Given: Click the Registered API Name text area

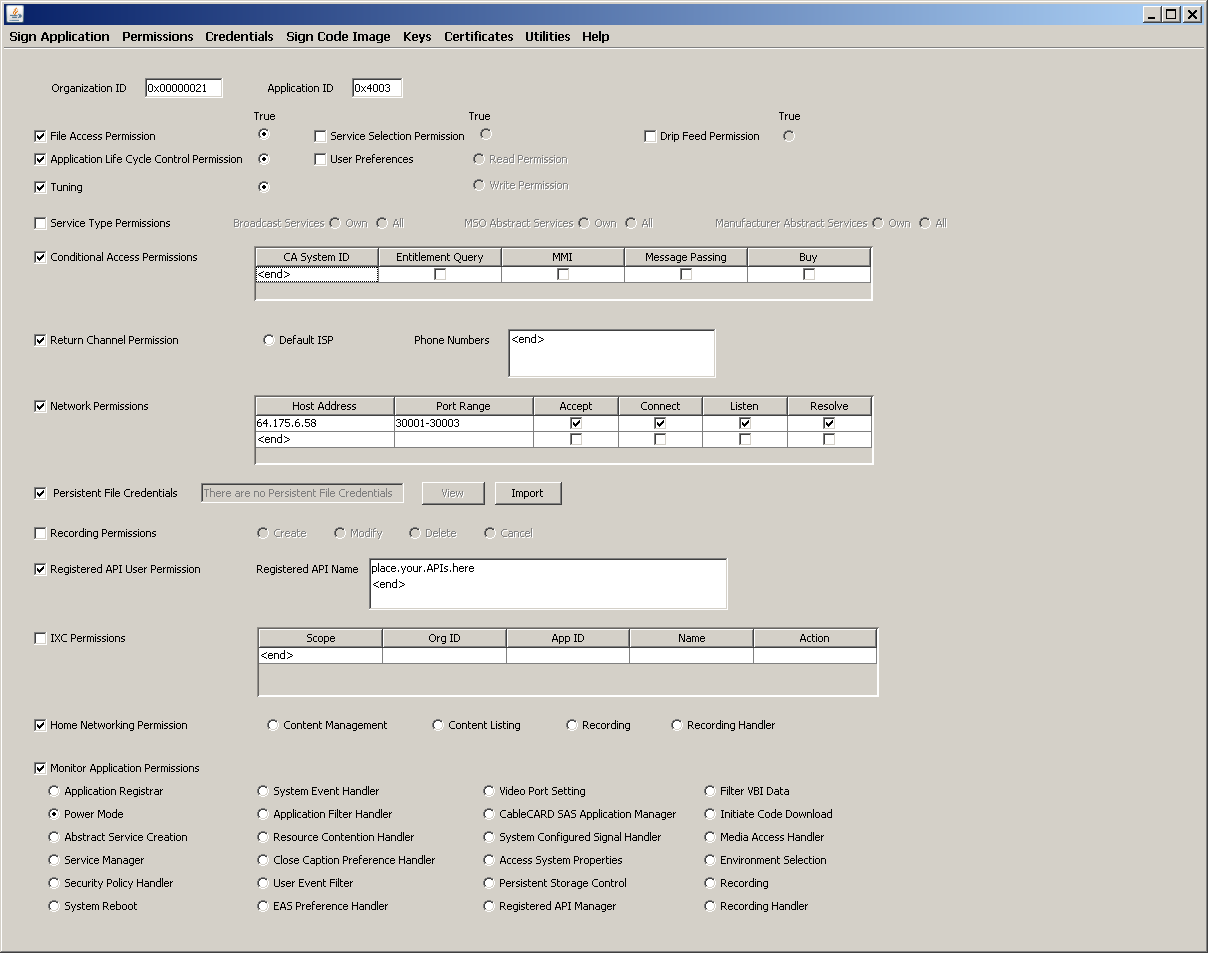Looking at the screenshot, I should pyautogui.click(x=548, y=584).
